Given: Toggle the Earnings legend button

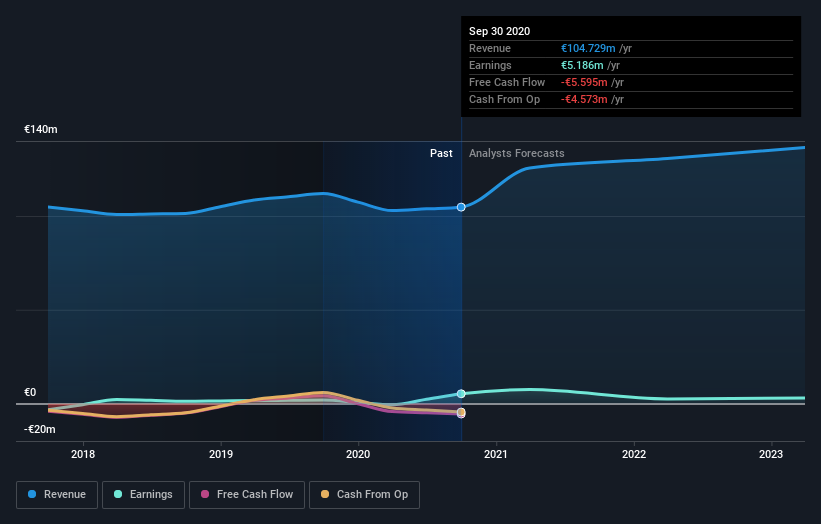Looking at the screenshot, I should (143, 495).
